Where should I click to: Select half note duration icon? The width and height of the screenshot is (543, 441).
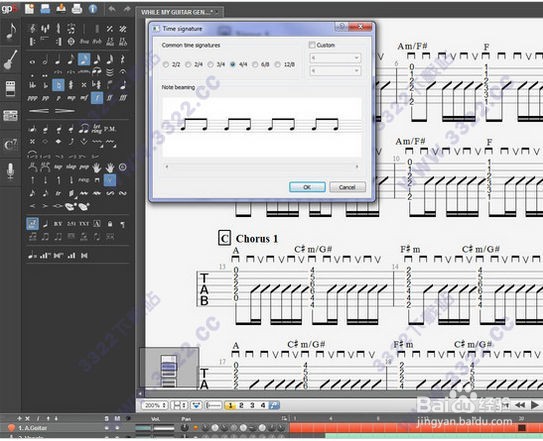tap(45, 61)
